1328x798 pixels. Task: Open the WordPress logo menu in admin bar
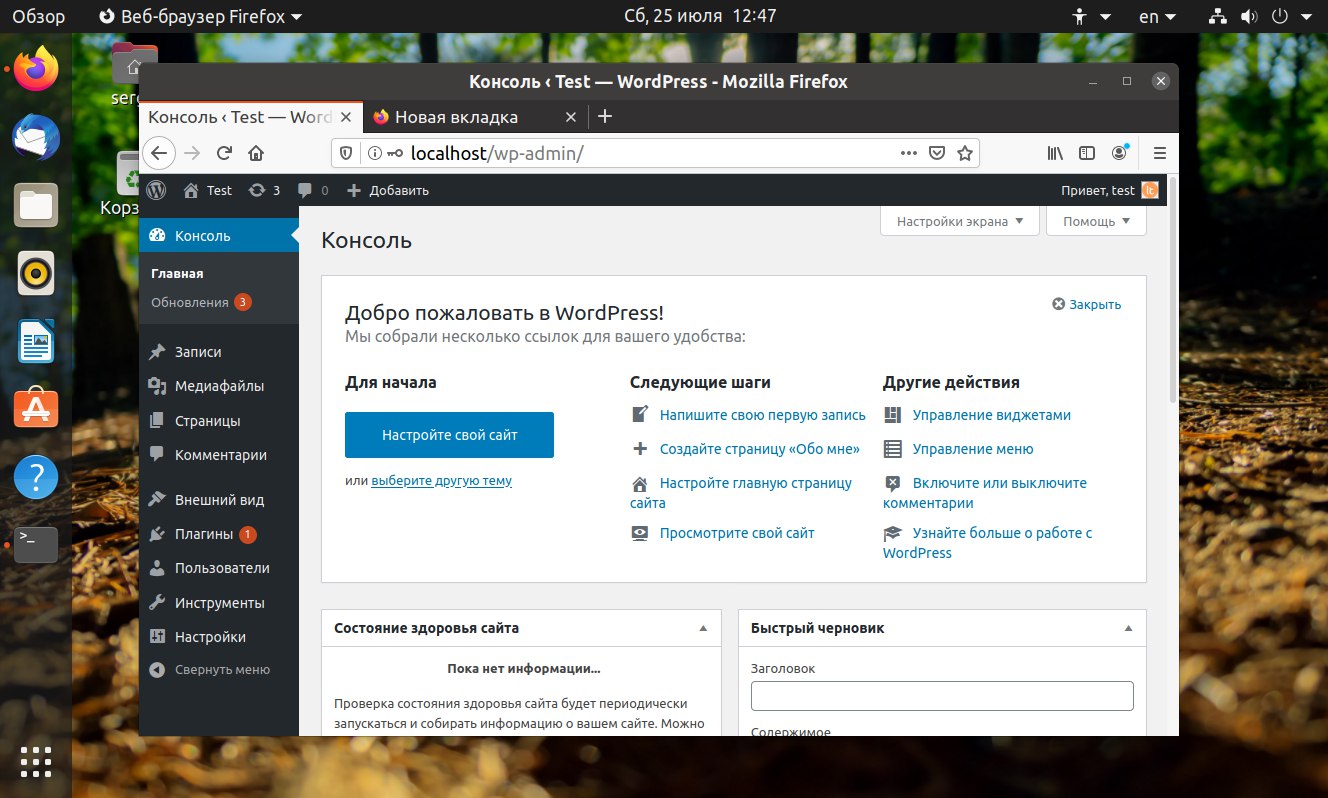coord(156,190)
